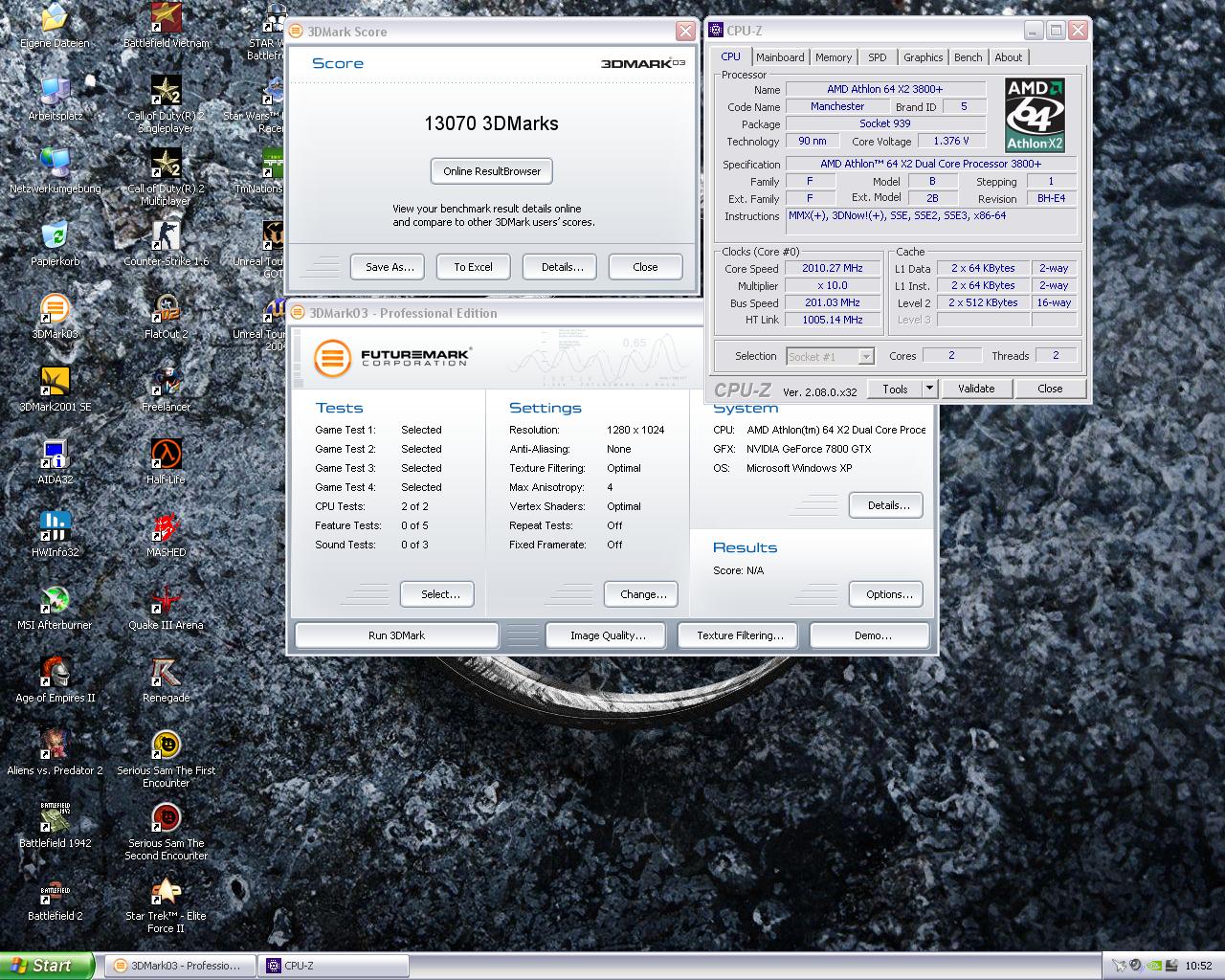The height and width of the screenshot is (980, 1225).
Task: Click Save As... in 3DMark Score
Action: (390, 267)
